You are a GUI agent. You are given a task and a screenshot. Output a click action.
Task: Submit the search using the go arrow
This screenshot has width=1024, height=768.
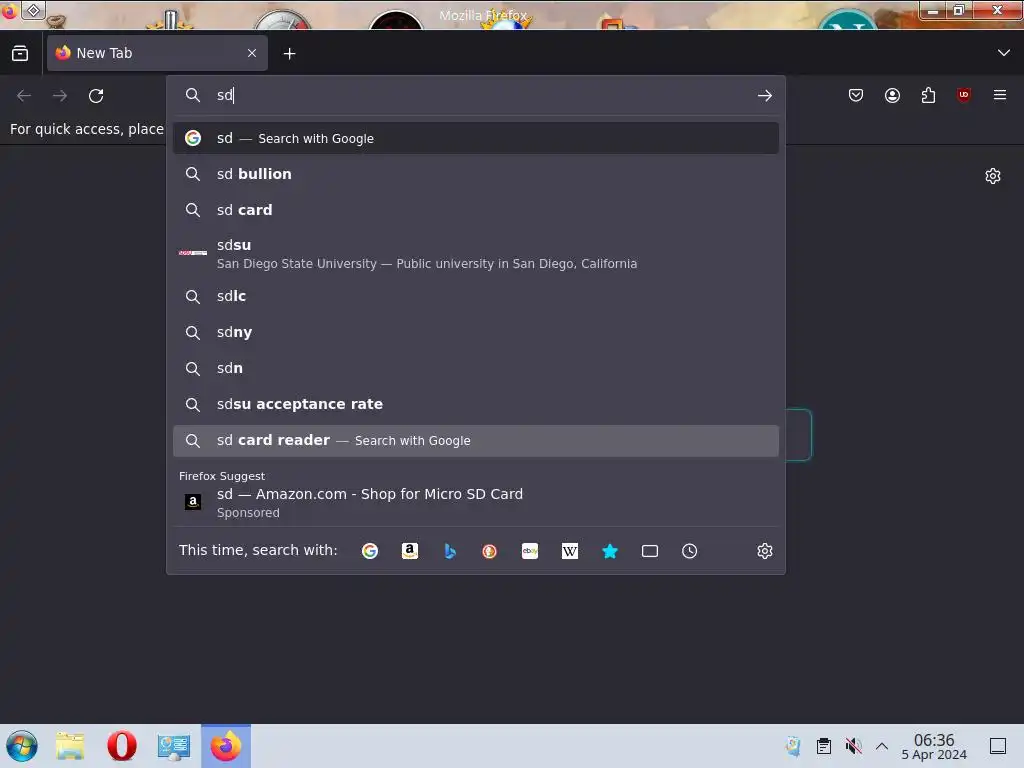click(x=765, y=96)
